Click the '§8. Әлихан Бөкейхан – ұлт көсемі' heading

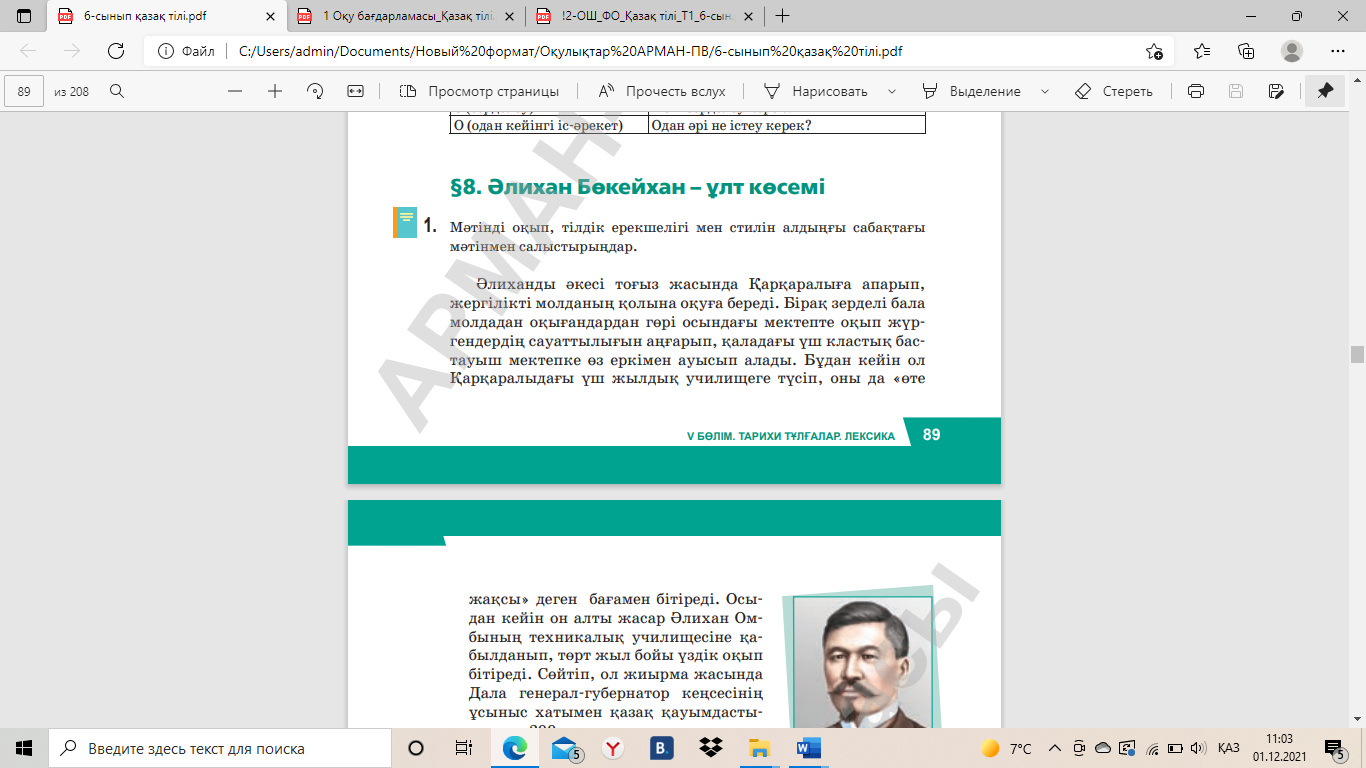pos(638,187)
